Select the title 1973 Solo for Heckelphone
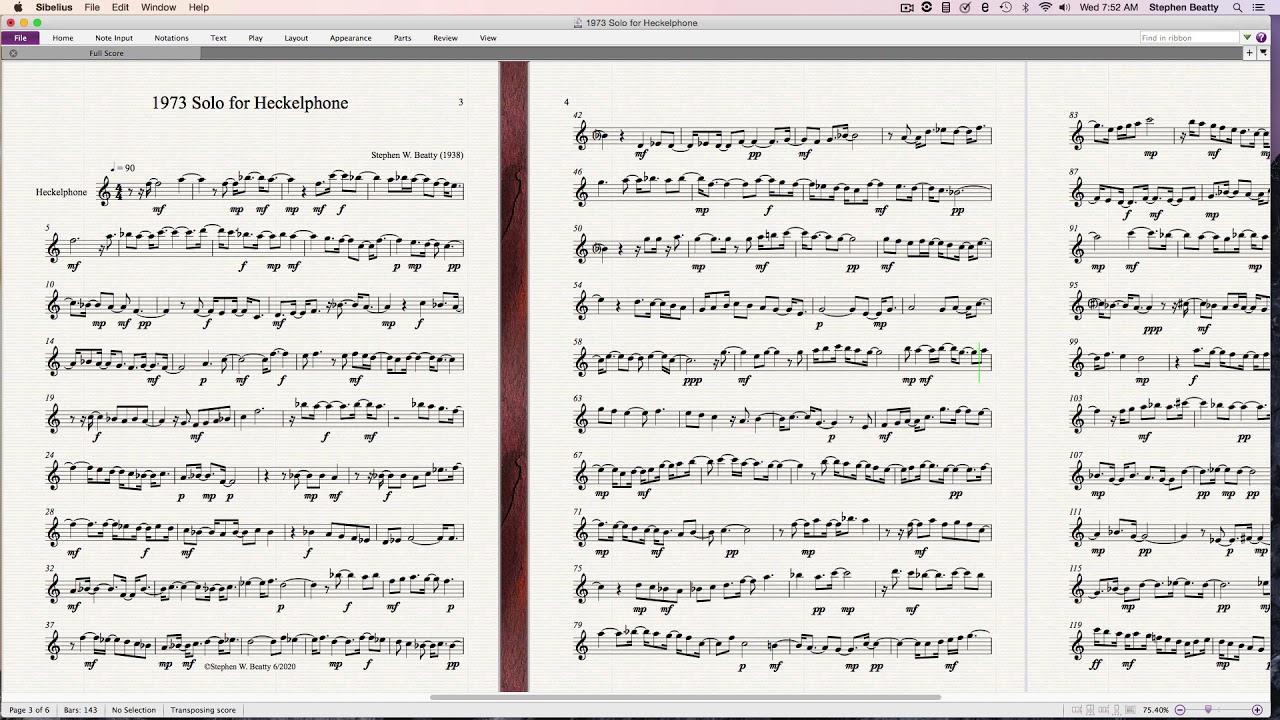This screenshot has width=1280, height=720. [x=250, y=103]
